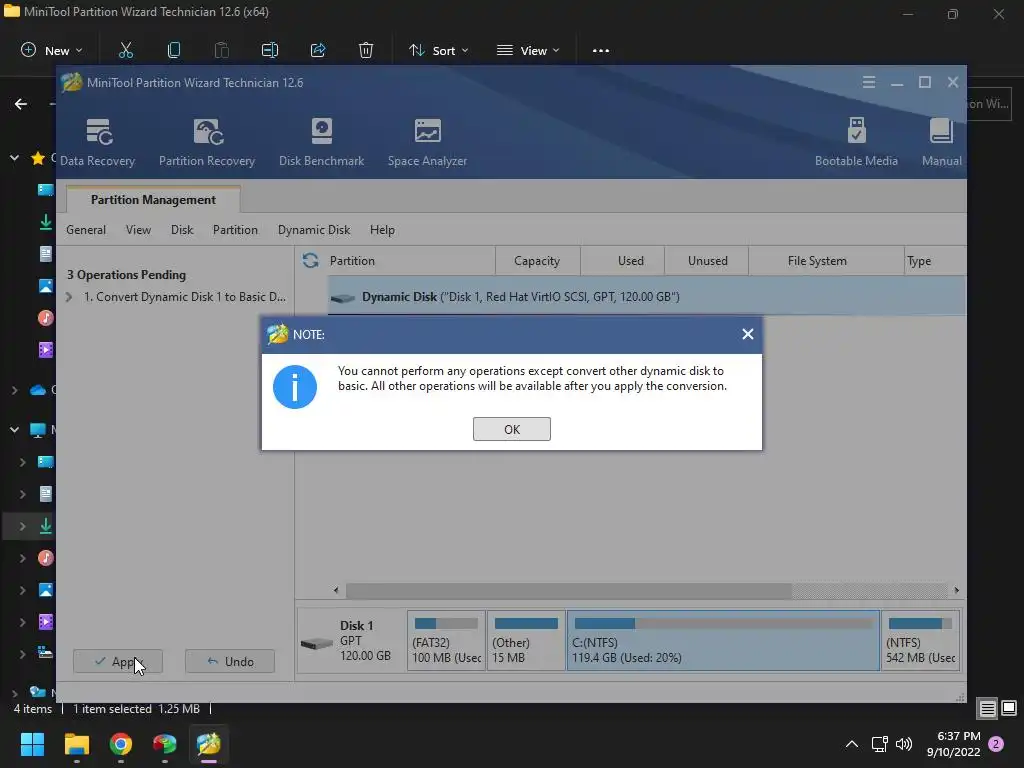
Task: Switch to details view in File Explorer
Action: click(x=987, y=708)
